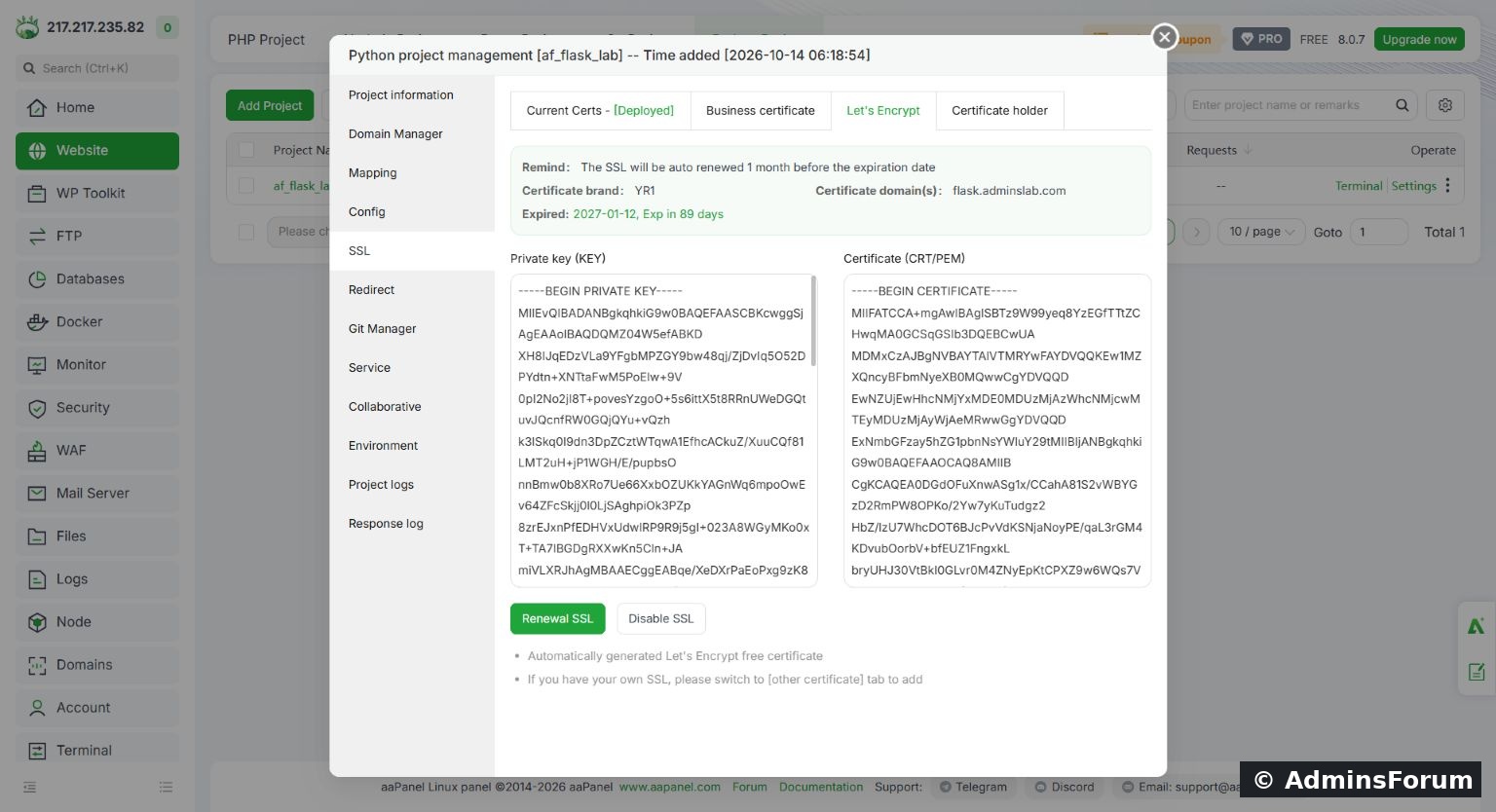Image resolution: width=1496 pixels, height=812 pixels.
Task: Switch to the Let's Encrypt tab
Action: pos(883,111)
